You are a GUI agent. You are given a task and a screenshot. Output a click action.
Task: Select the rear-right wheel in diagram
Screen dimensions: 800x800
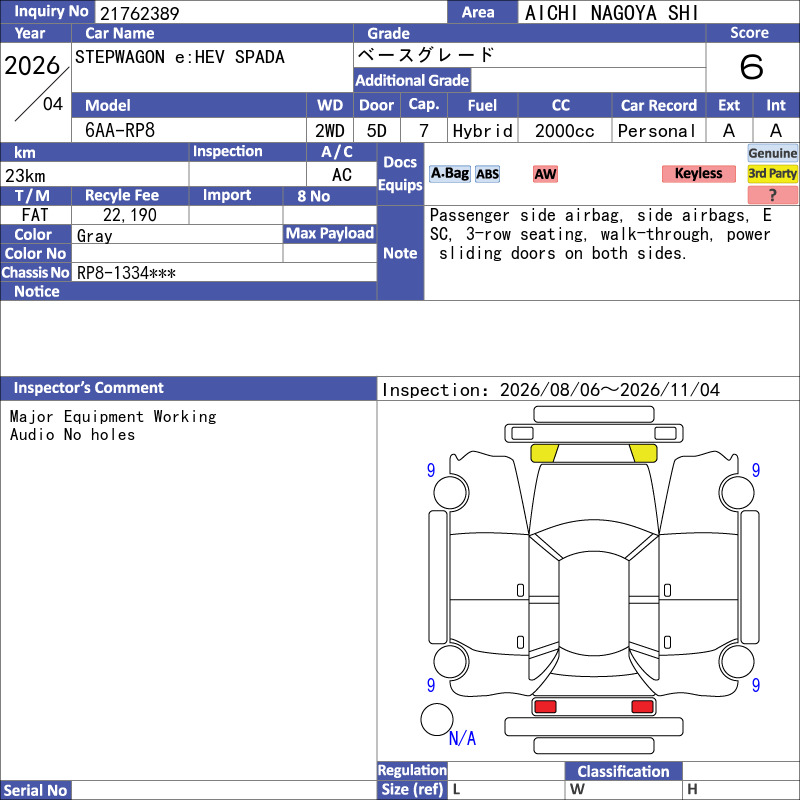pyautogui.click(x=737, y=661)
